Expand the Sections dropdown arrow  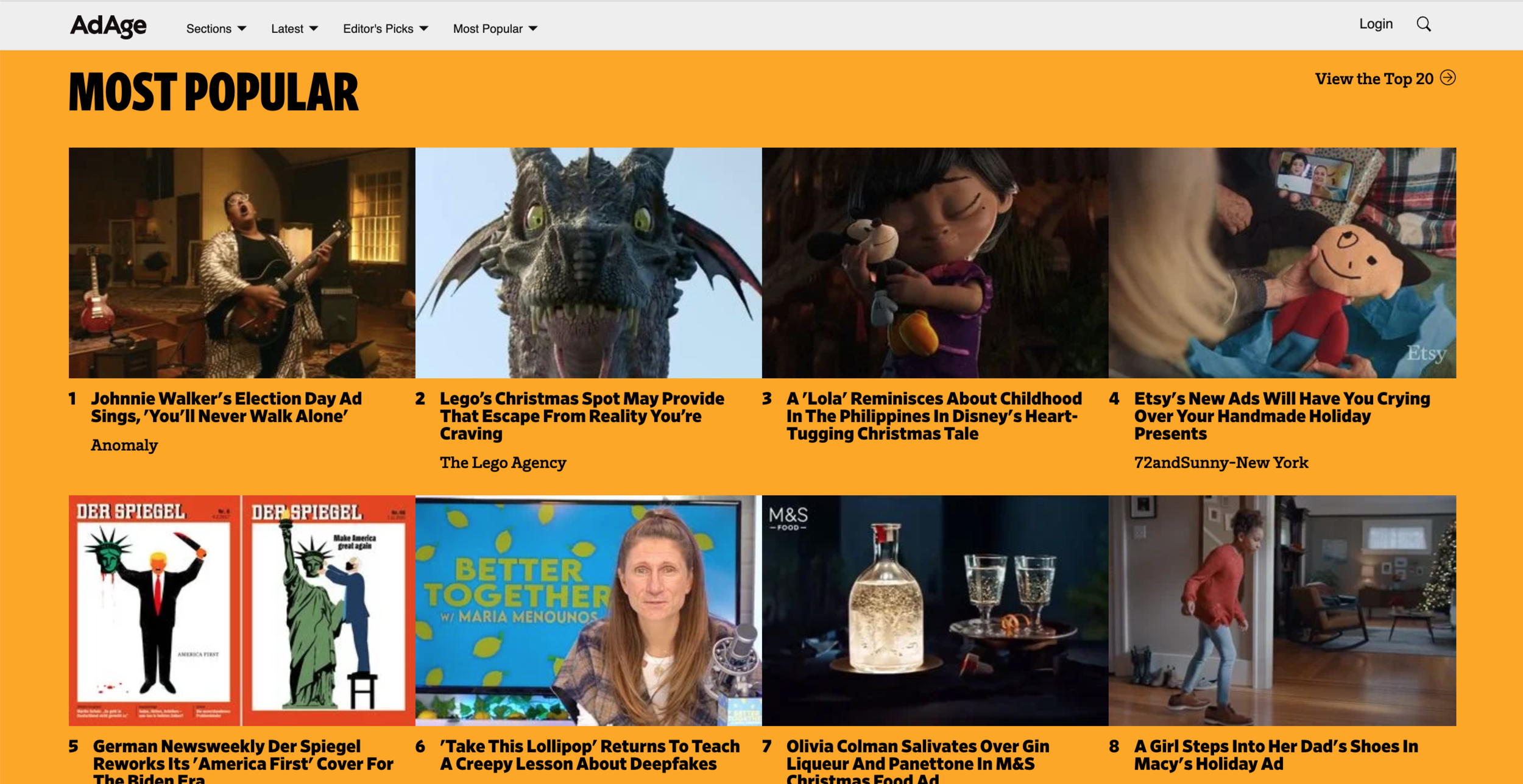242,29
